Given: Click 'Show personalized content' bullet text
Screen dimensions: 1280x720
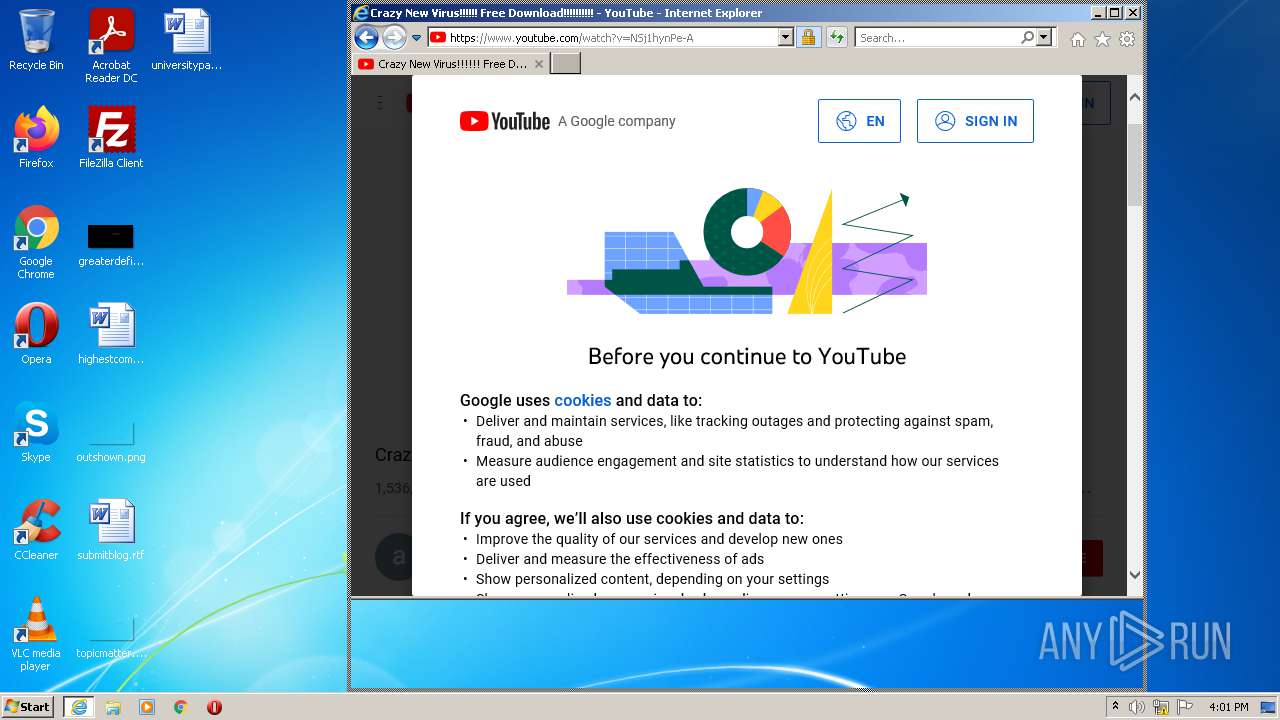Looking at the screenshot, I should (x=652, y=579).
